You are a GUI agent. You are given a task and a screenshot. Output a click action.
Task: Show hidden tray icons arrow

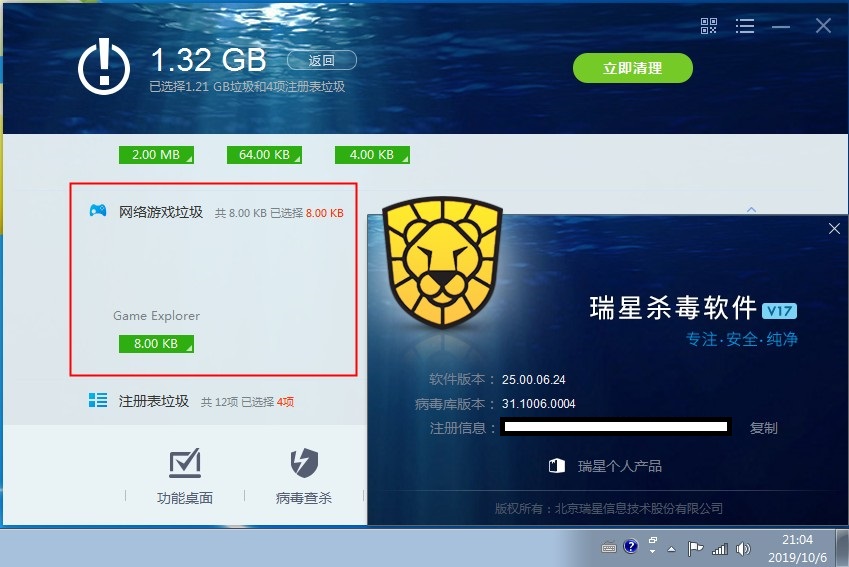(x=671, y=549)
